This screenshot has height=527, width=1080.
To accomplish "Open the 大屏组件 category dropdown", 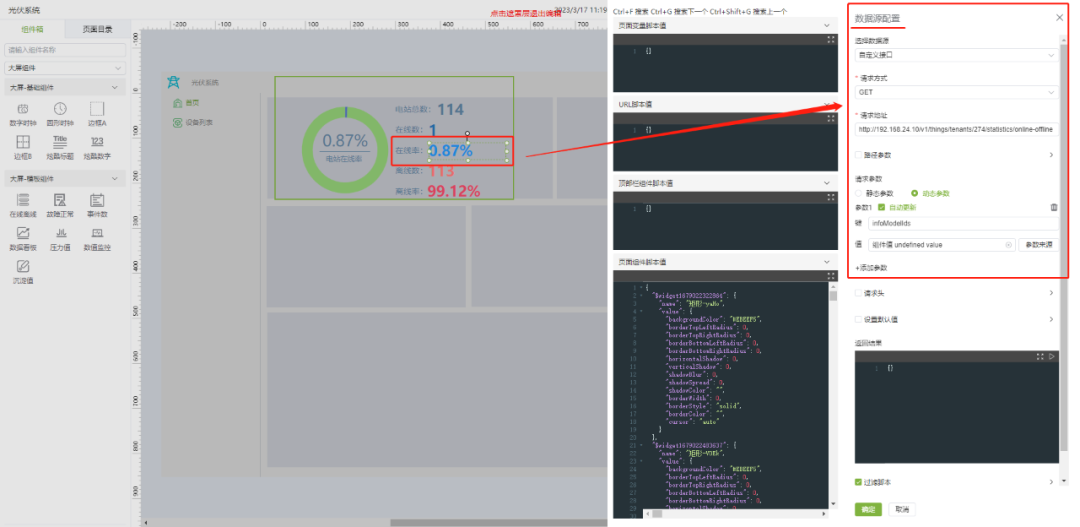I will click(x=65, y=68).
